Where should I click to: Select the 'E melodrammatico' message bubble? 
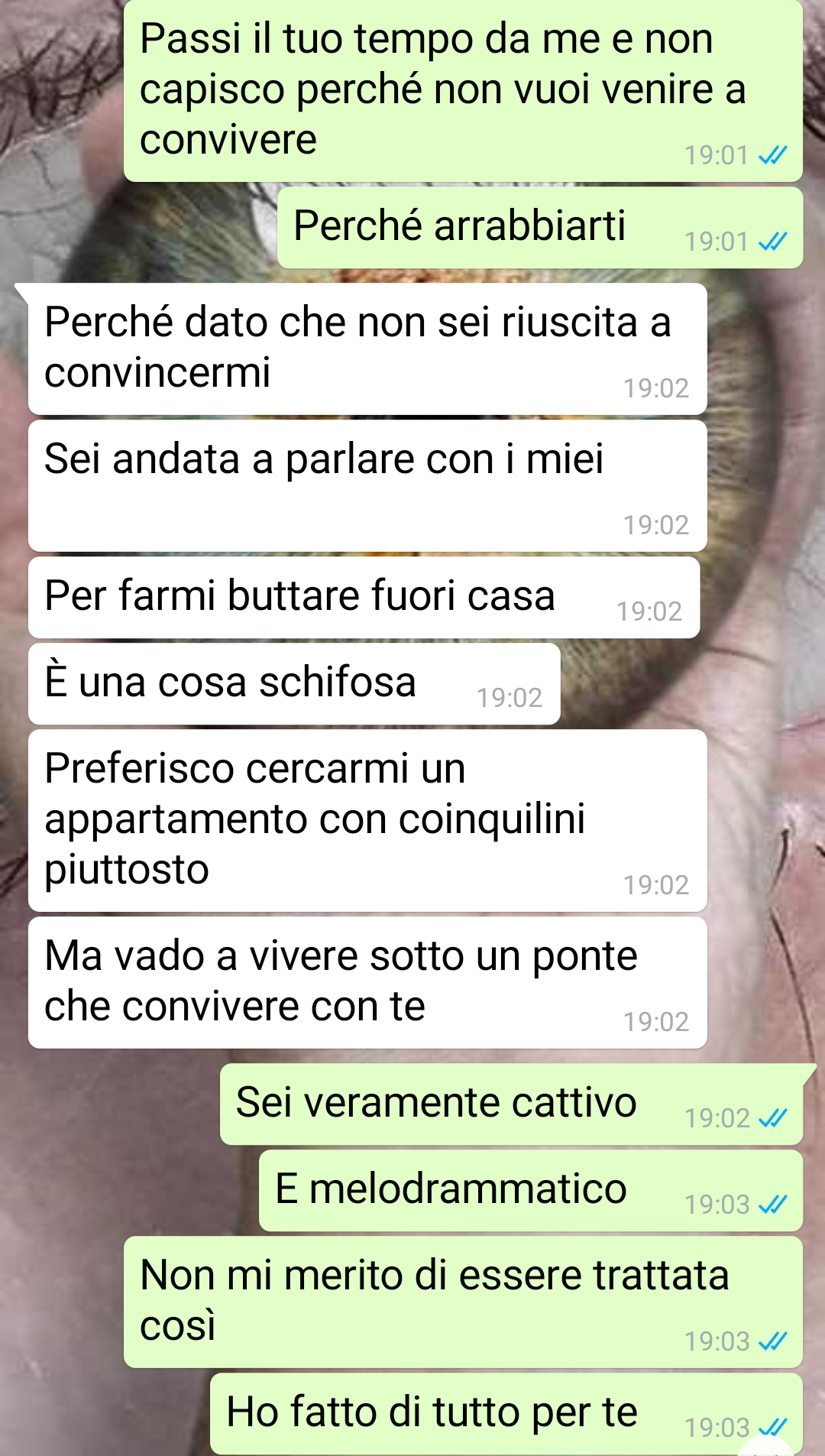click(x=531, y=1191)
